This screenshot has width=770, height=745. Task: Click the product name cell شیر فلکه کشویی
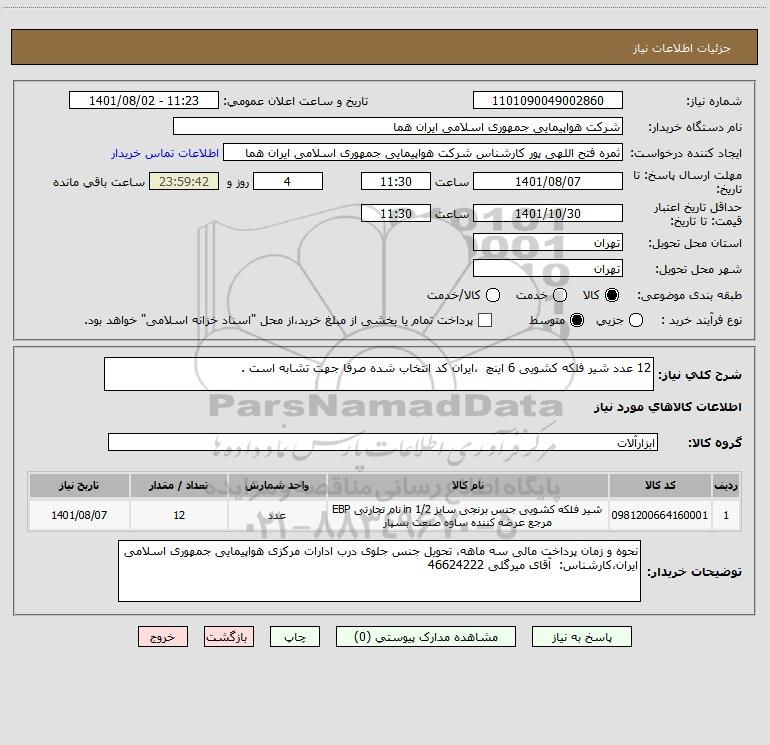pos(468,515)
